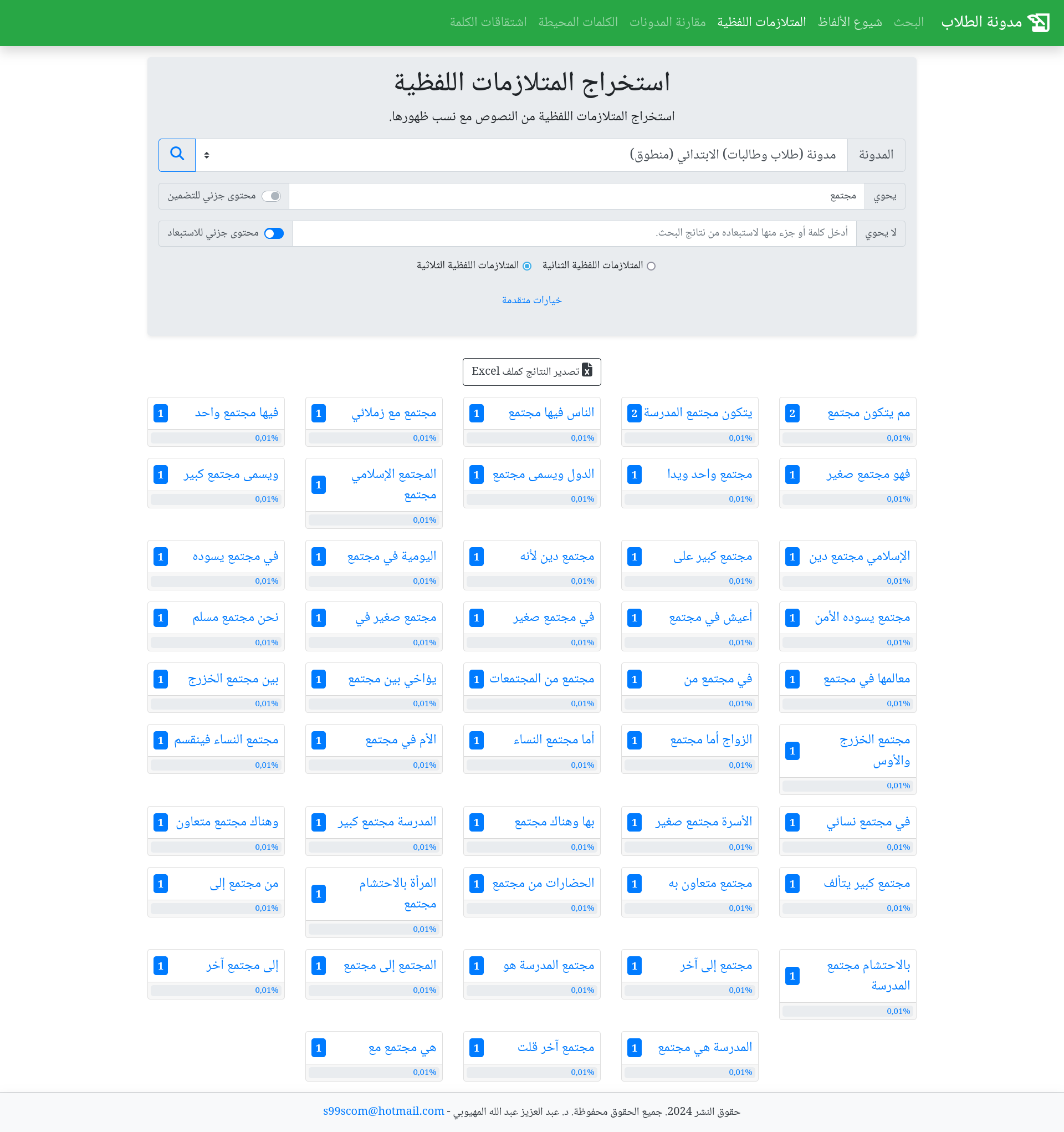
Task: Expand خيارات متقدمة advanced options
Action: tap(531, 300)
